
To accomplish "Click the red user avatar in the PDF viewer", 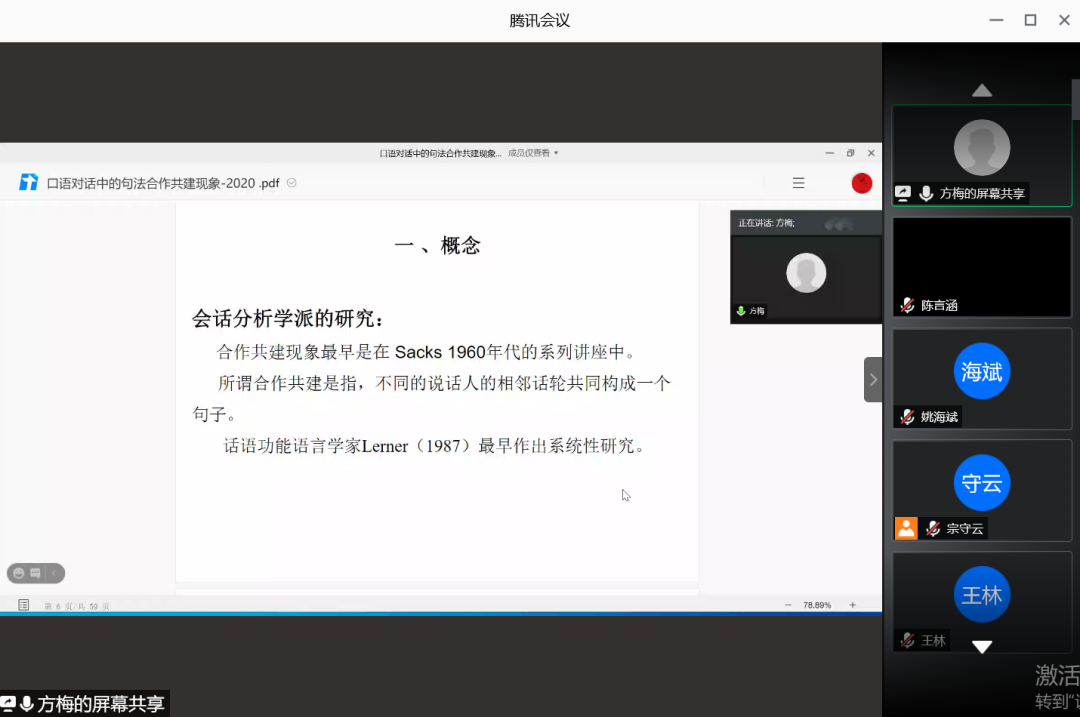I will point(862,183).
